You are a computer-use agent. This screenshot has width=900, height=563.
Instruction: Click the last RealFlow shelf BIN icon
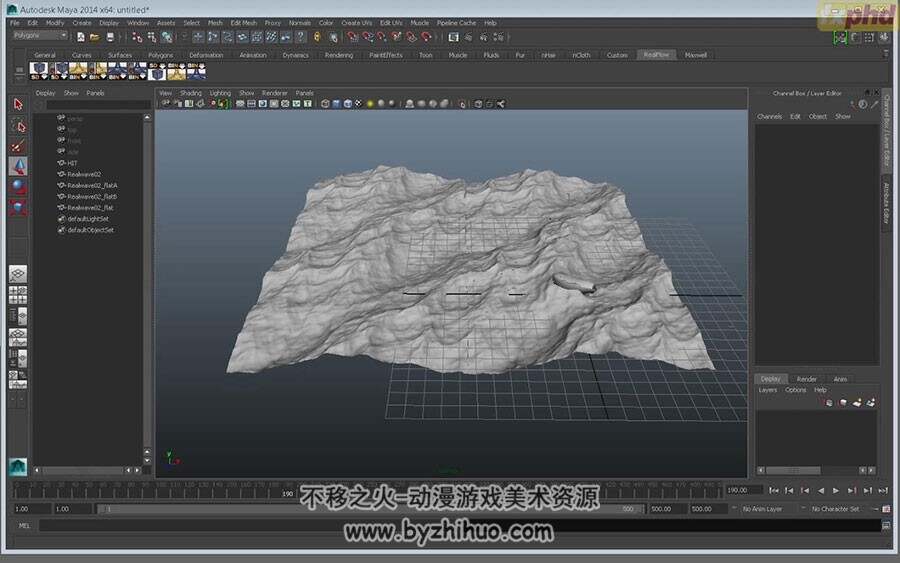coord(196,71)
